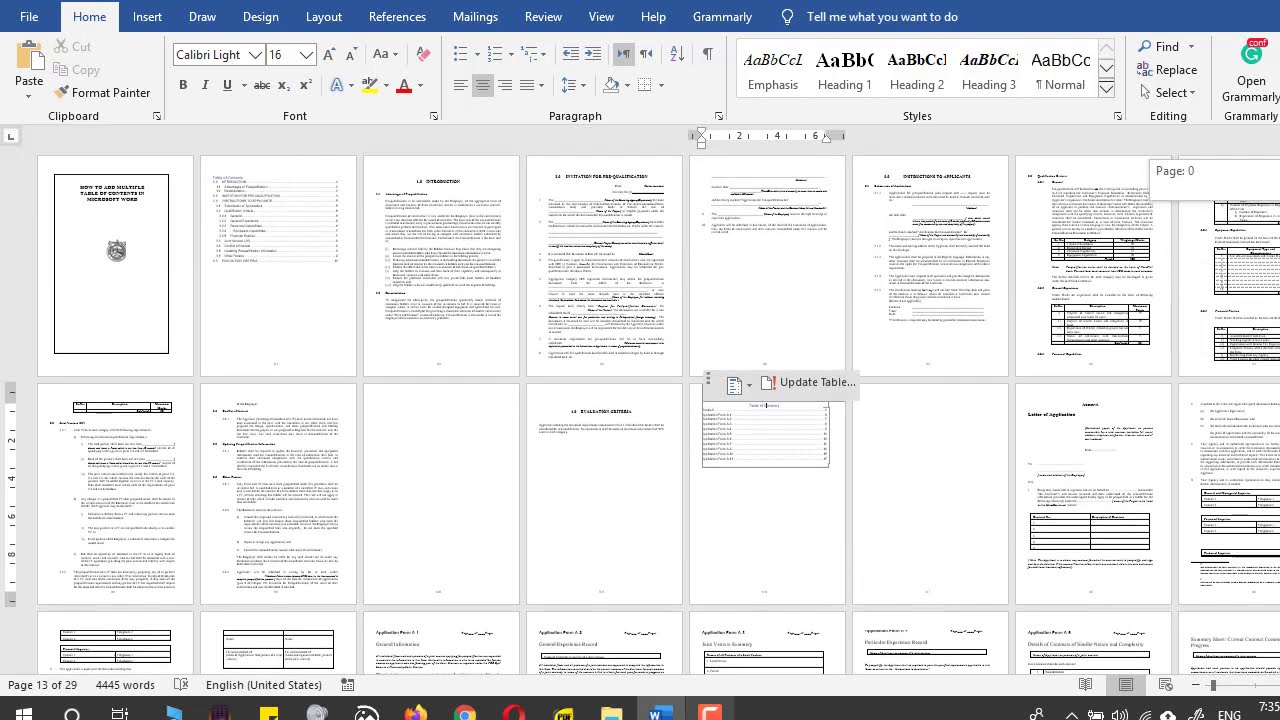Apply superscript formatting
The image size is (1280, 720).
click(x=305, y=85)
